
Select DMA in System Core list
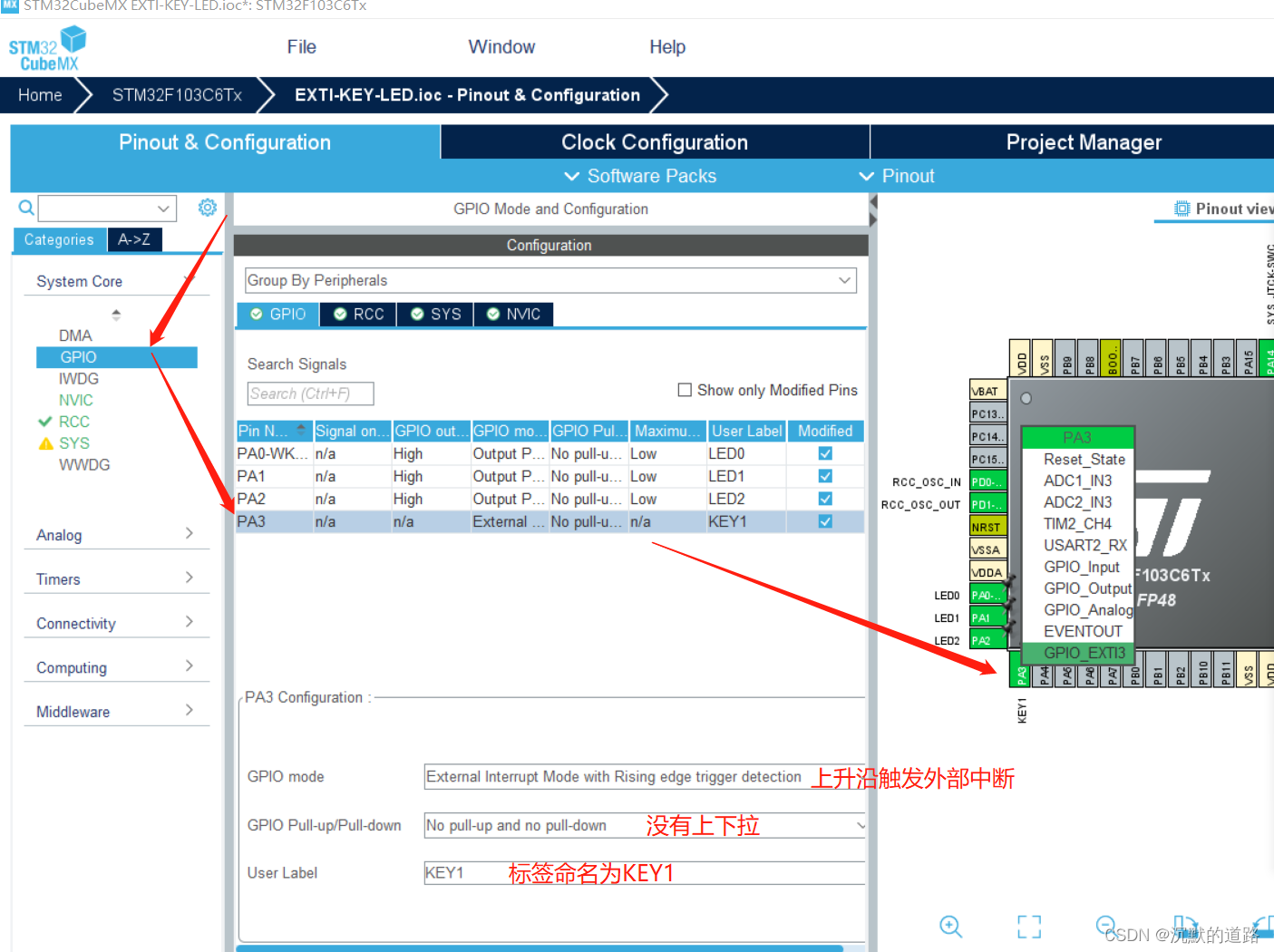(75, 335)
